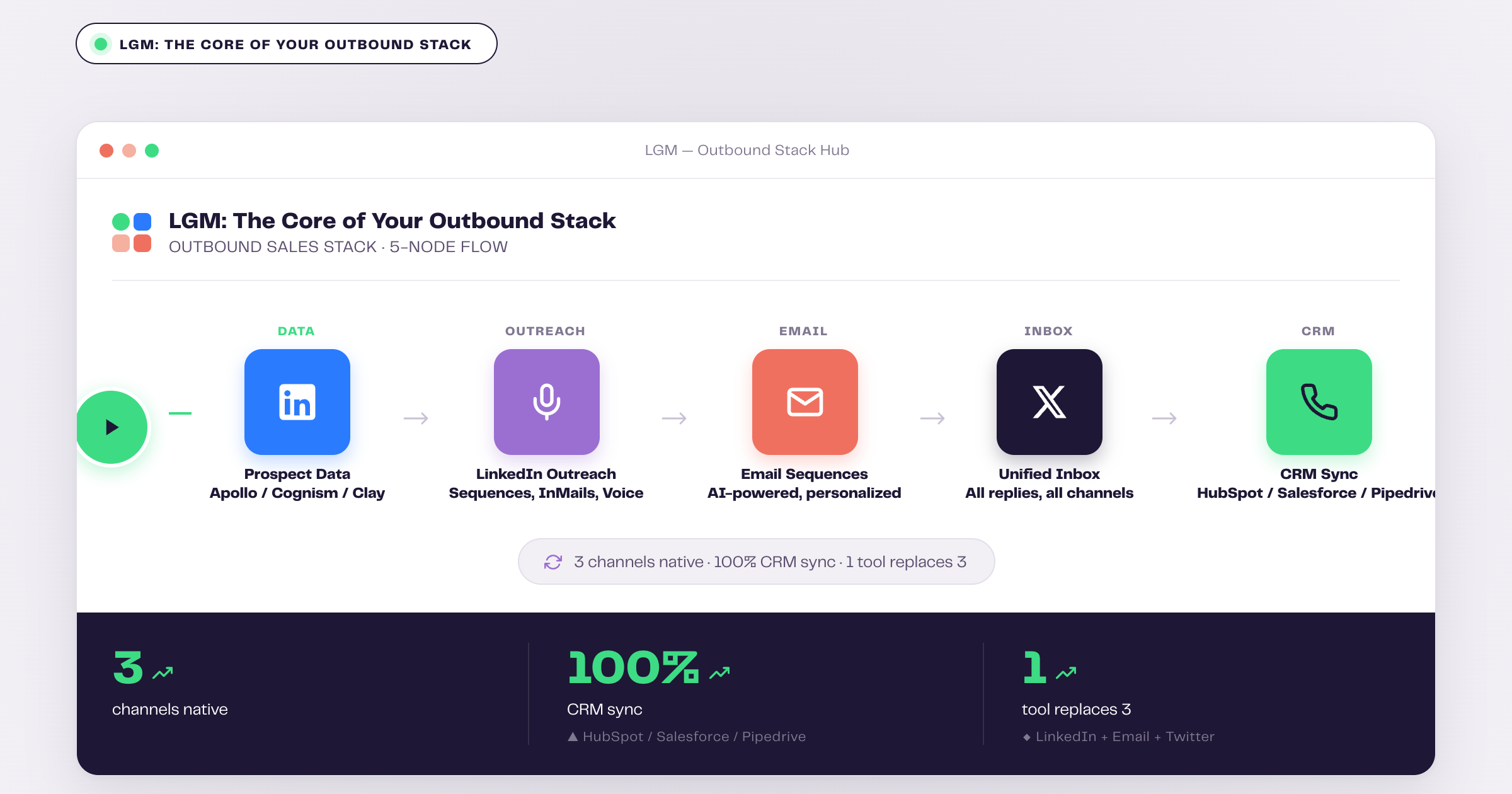The width and height of the screenshot is (1512, 794).
Task: Select the DATA column label
Action: (x=296, y=330)
